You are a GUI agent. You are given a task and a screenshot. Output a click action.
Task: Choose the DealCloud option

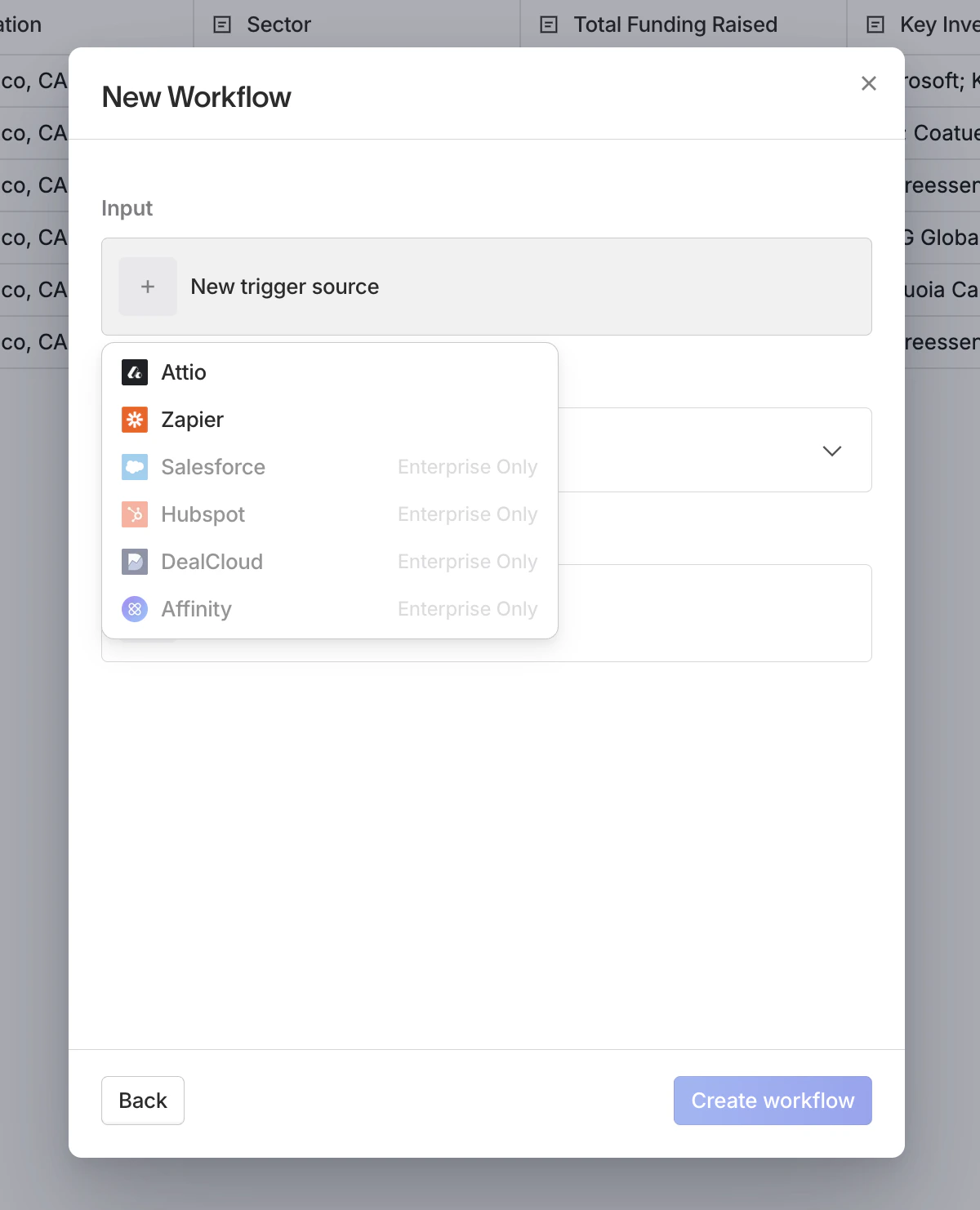tap(330, 562)
